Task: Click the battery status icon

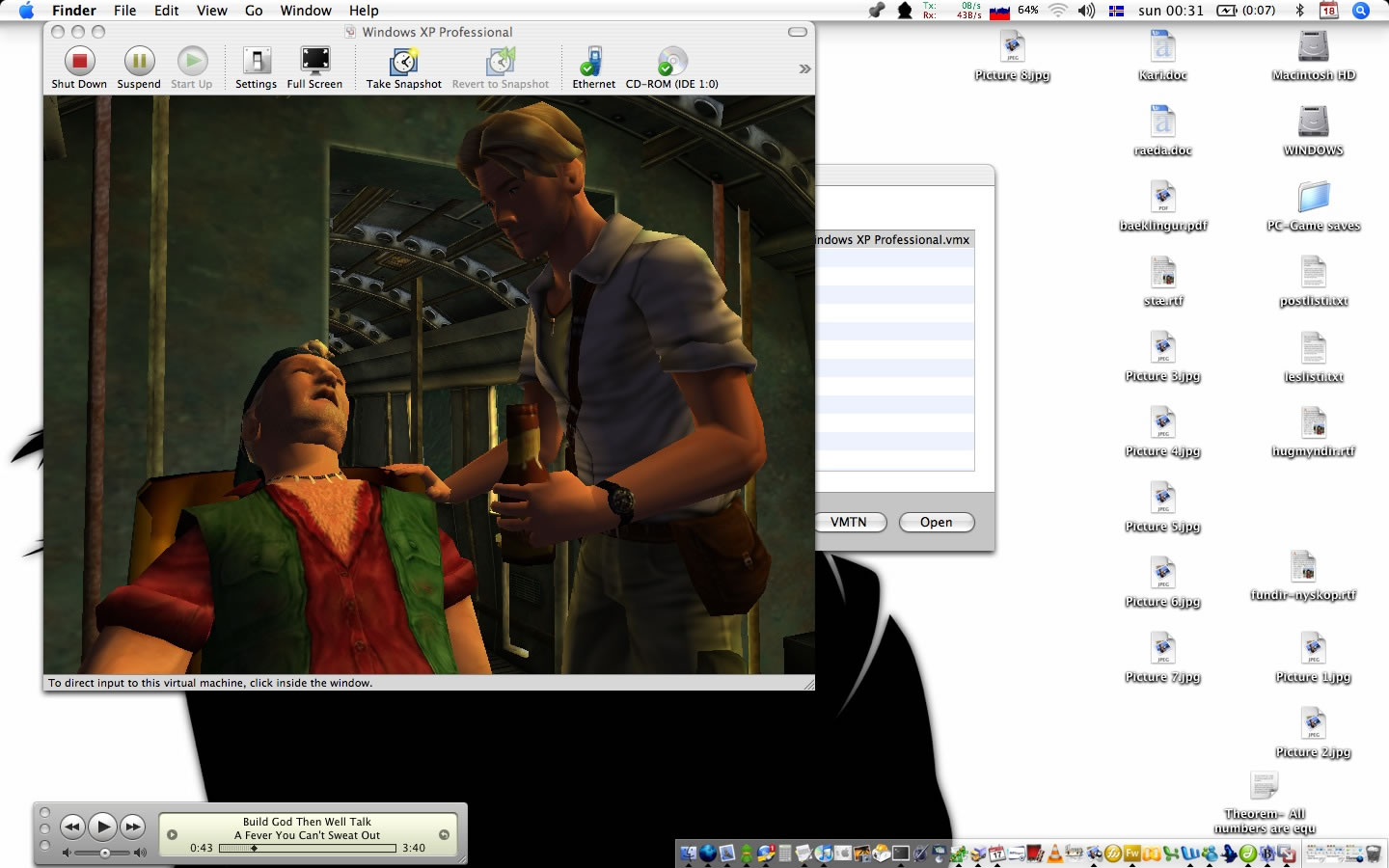Action: pos(1246,11)
